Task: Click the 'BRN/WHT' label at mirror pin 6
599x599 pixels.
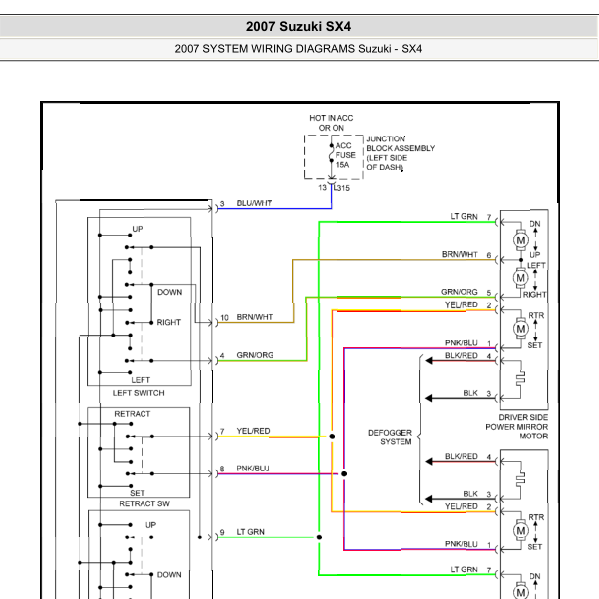Action: [460, 254]
